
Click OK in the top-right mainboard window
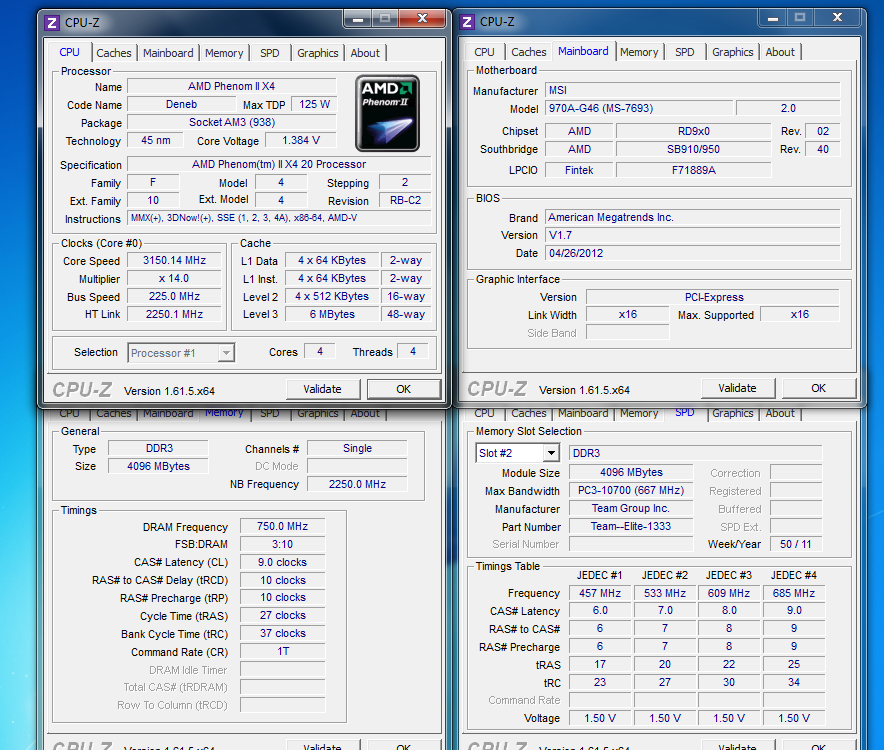pos(818,388)
